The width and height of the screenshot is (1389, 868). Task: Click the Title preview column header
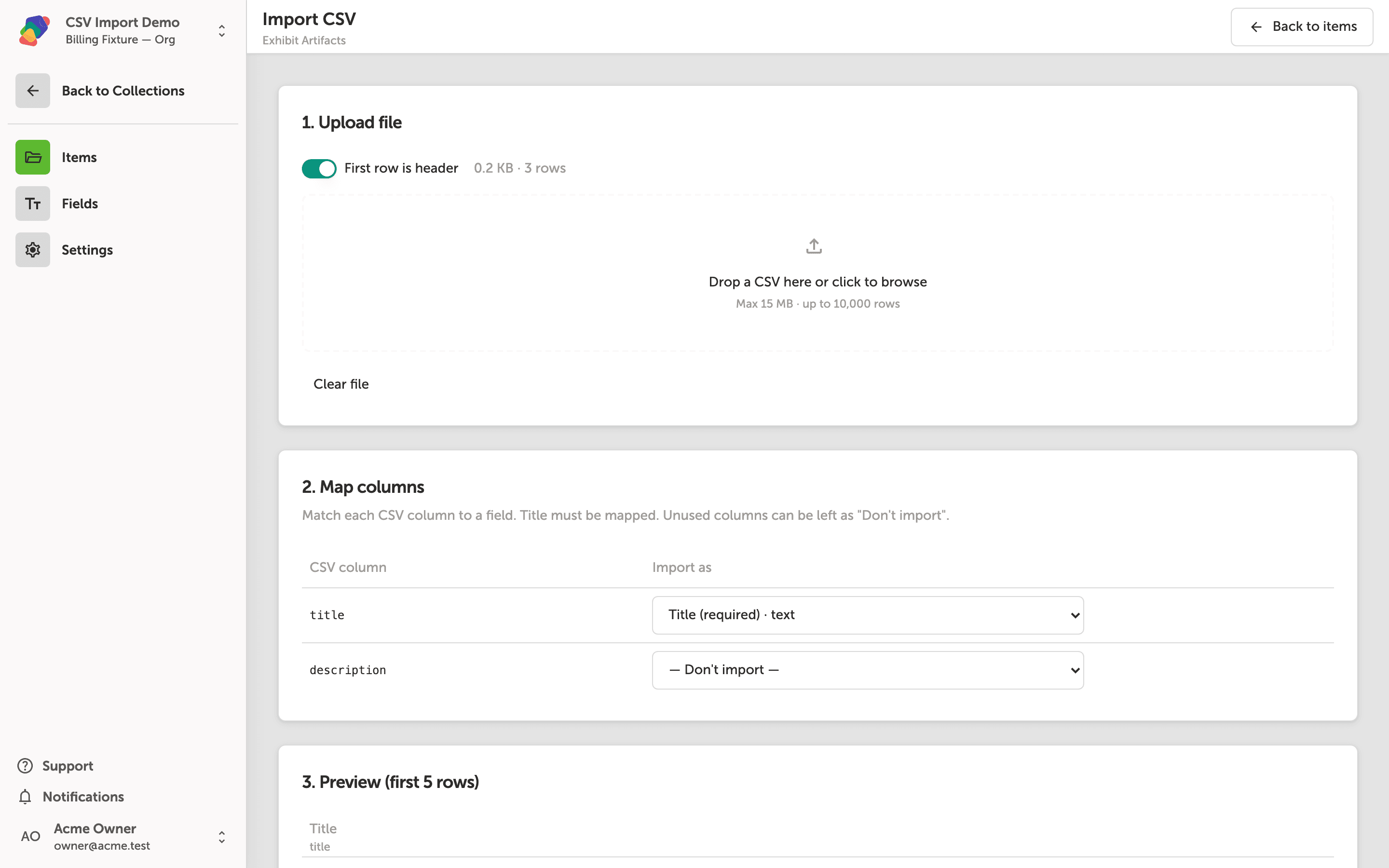323,828
